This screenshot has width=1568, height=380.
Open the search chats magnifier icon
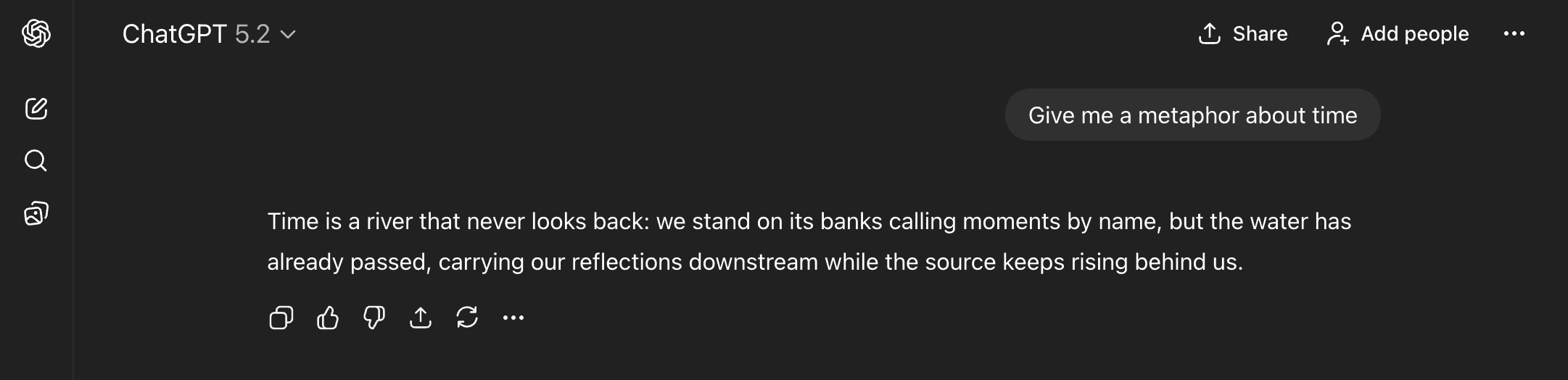click(36, 160)
